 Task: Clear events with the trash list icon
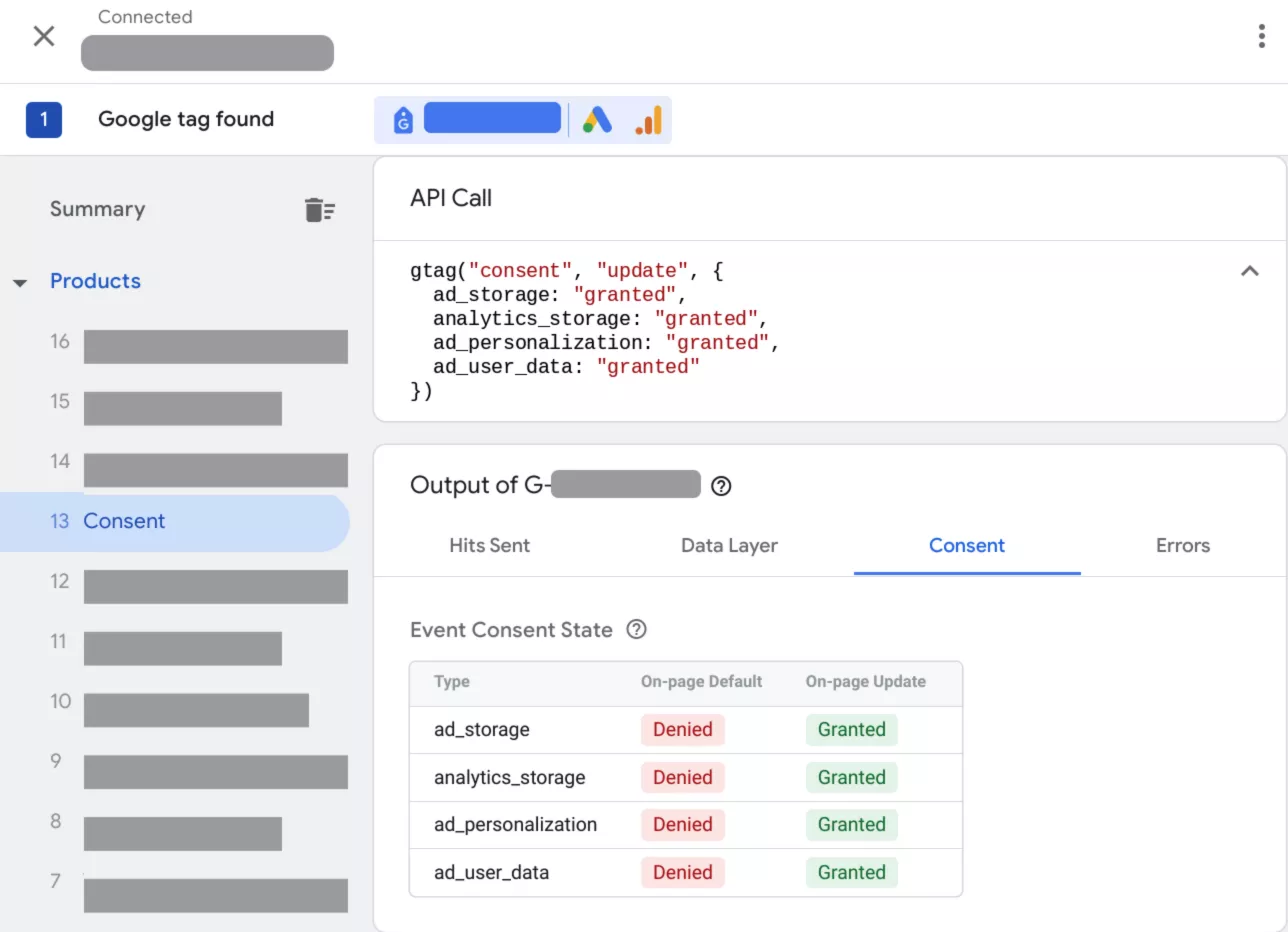click(319, 210)
